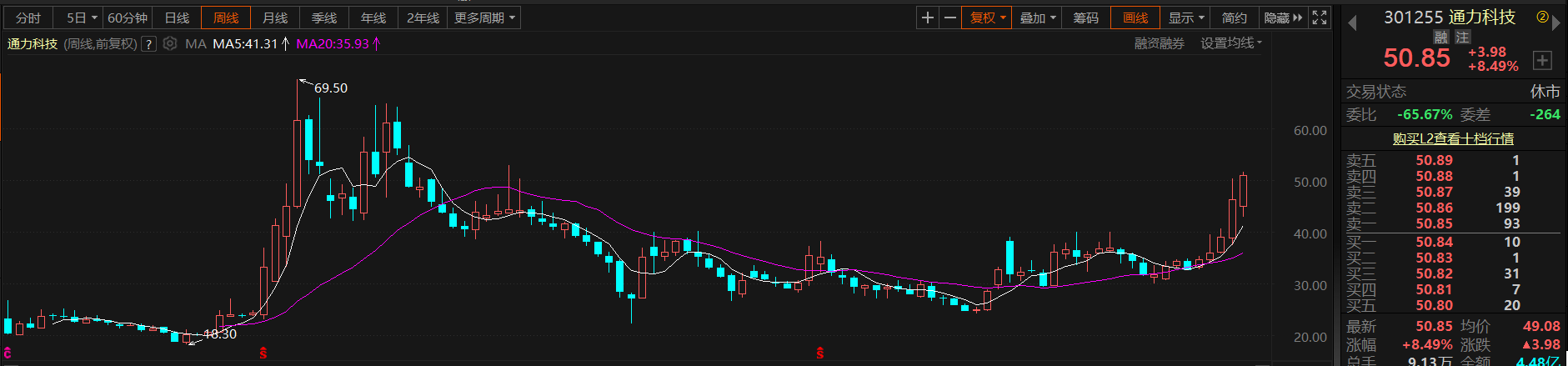The image size is (1568, 366).
Task: Hide side panel with 隐藏 button
Action: pos(1282,18)
